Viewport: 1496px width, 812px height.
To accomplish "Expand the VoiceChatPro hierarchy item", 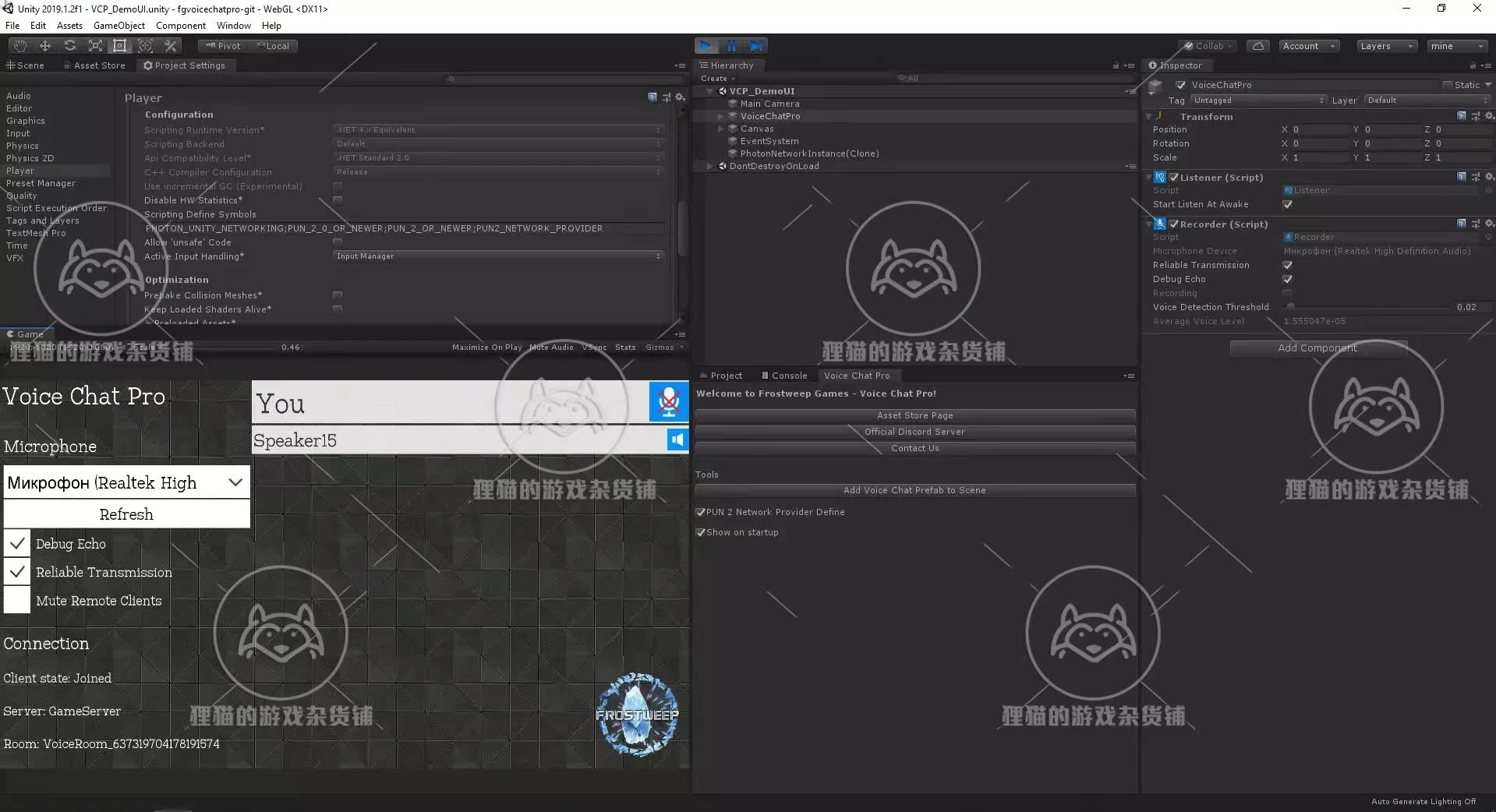I will point(720,116).
